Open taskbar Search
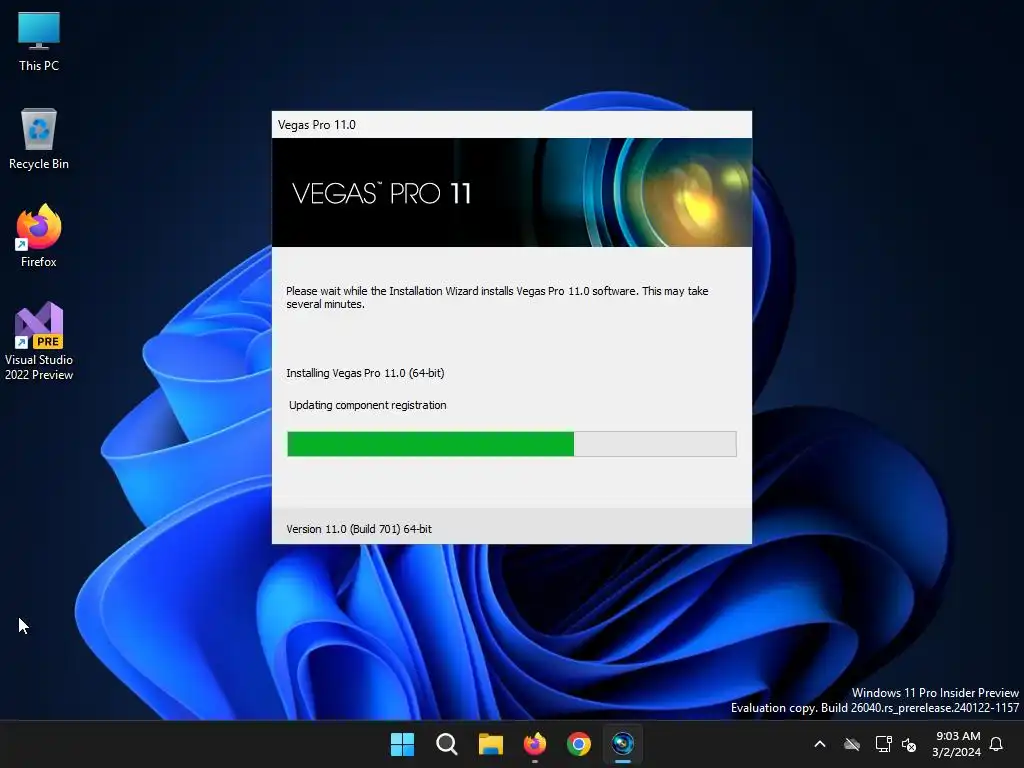 click(x=447, y=744)
